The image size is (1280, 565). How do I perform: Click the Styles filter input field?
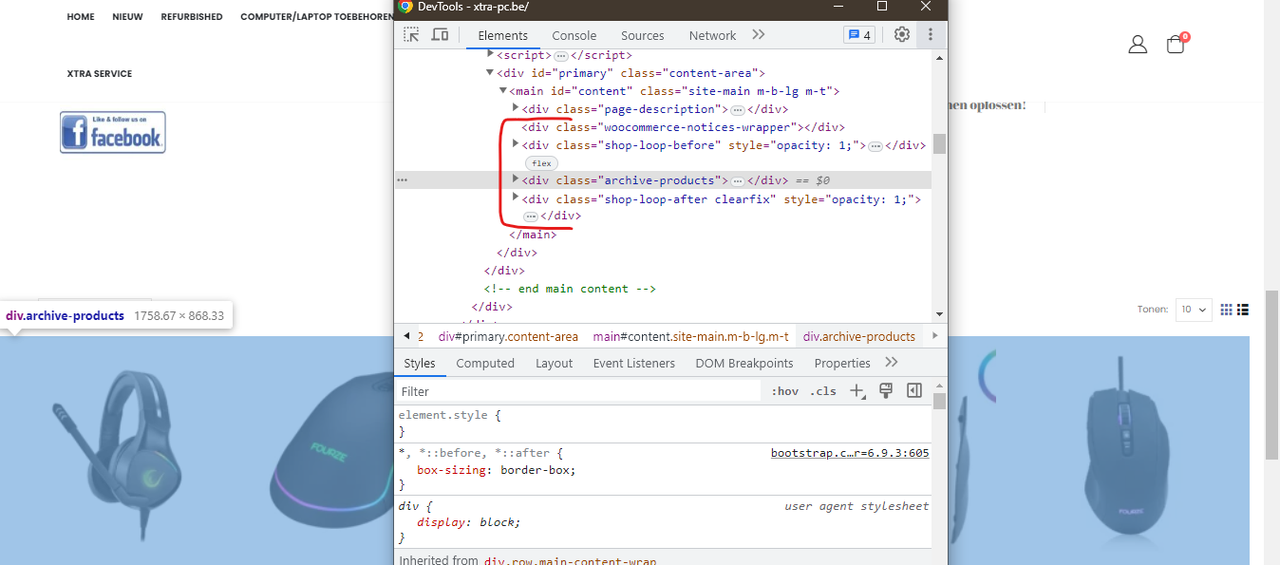[x=580, y=392]
